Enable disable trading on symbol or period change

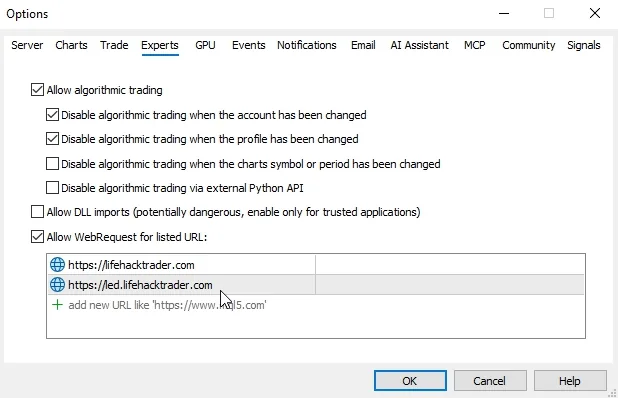[52, 164]
